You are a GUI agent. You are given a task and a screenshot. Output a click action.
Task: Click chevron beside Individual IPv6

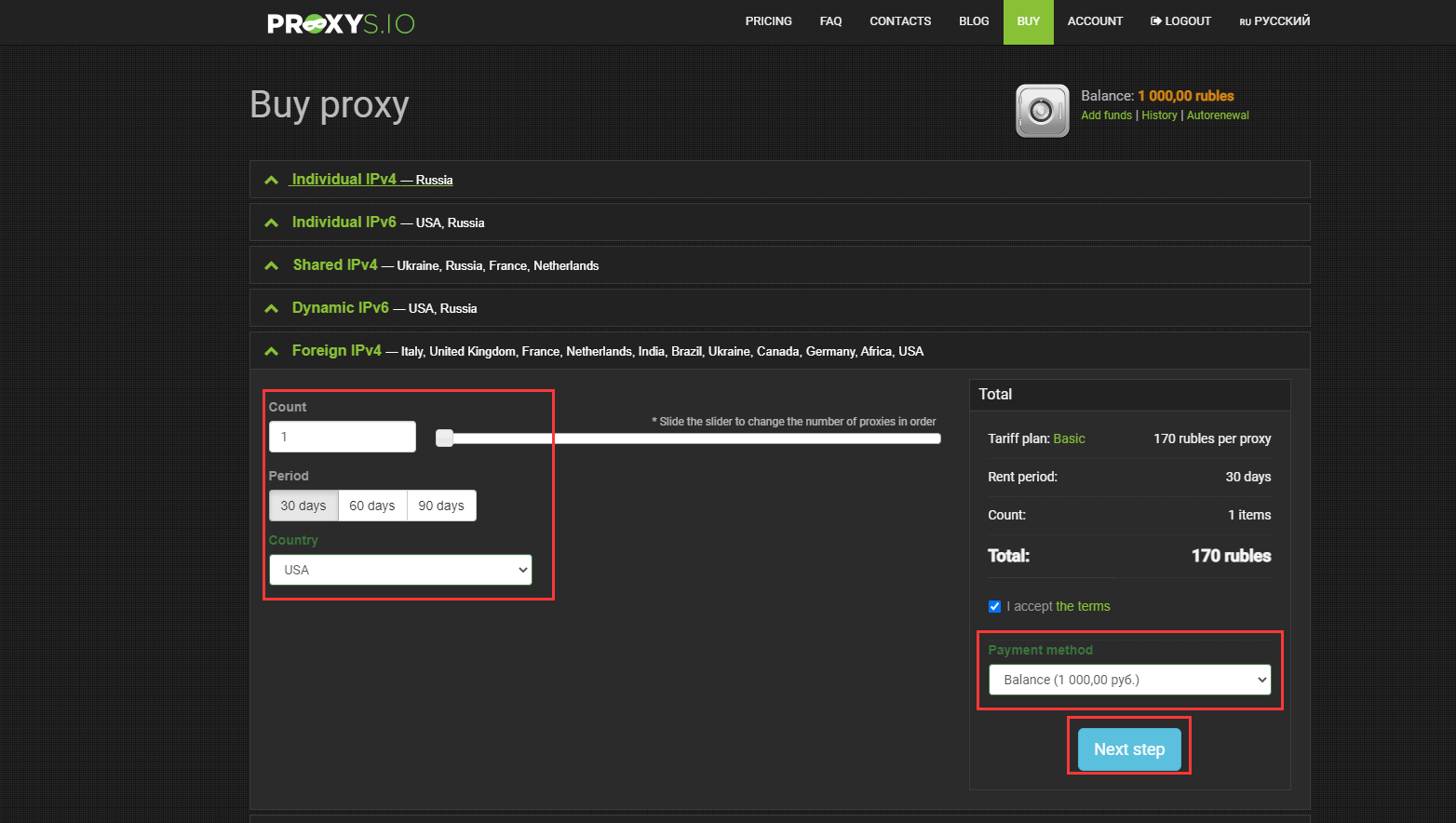tap(271, 223)
